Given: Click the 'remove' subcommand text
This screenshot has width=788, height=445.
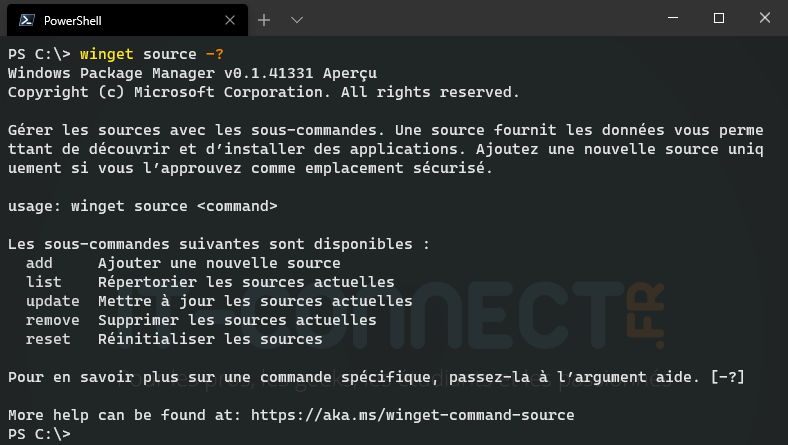Looking at the screenshot, I should pyautogui.click(x=52, y=320).
